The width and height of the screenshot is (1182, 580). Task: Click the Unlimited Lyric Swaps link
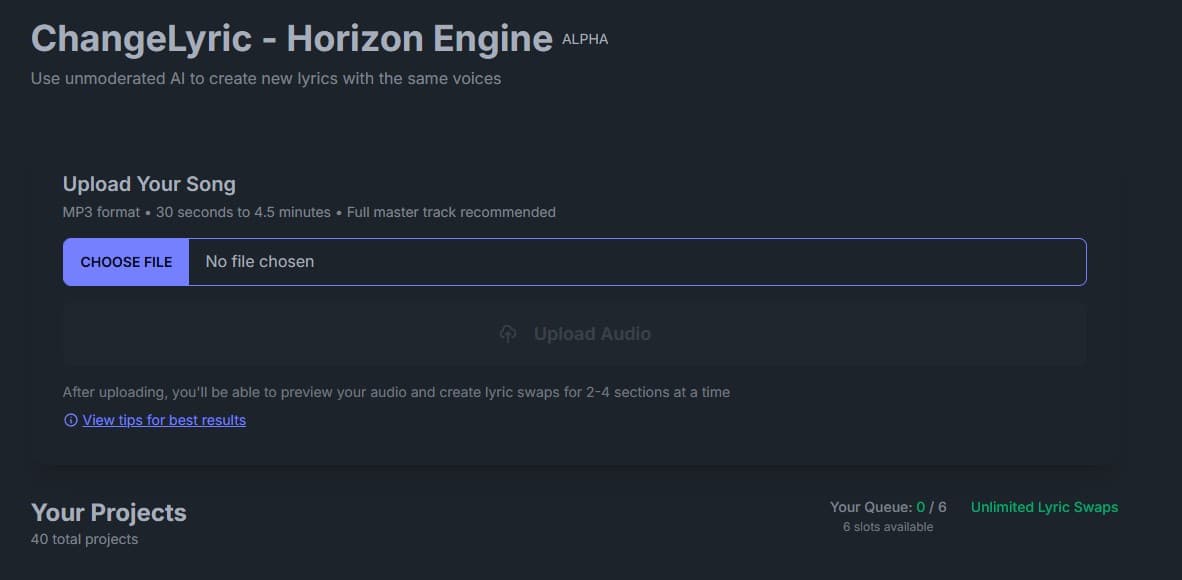[1043, 507]
